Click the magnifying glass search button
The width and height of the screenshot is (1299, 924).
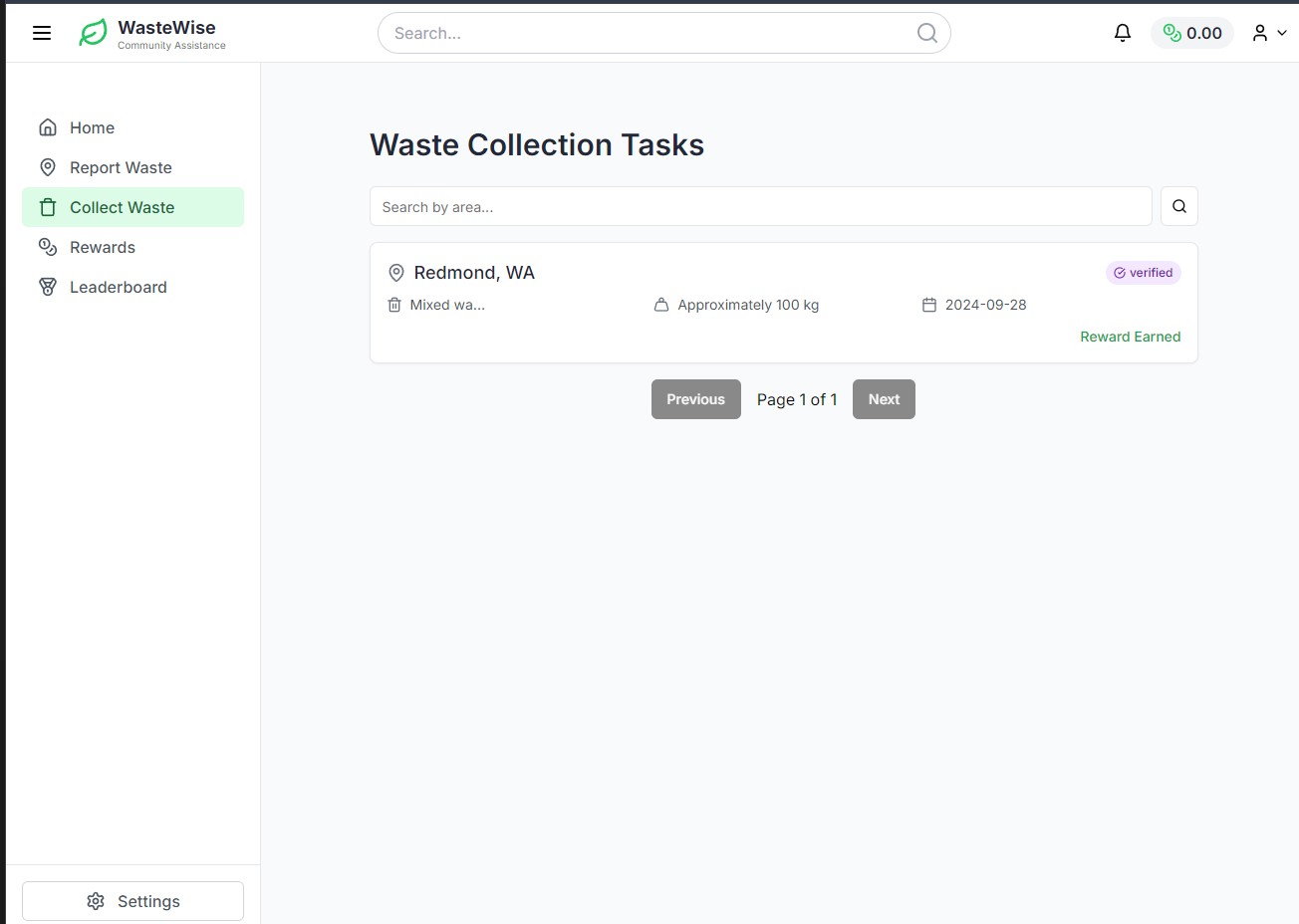click(1178, 206)
